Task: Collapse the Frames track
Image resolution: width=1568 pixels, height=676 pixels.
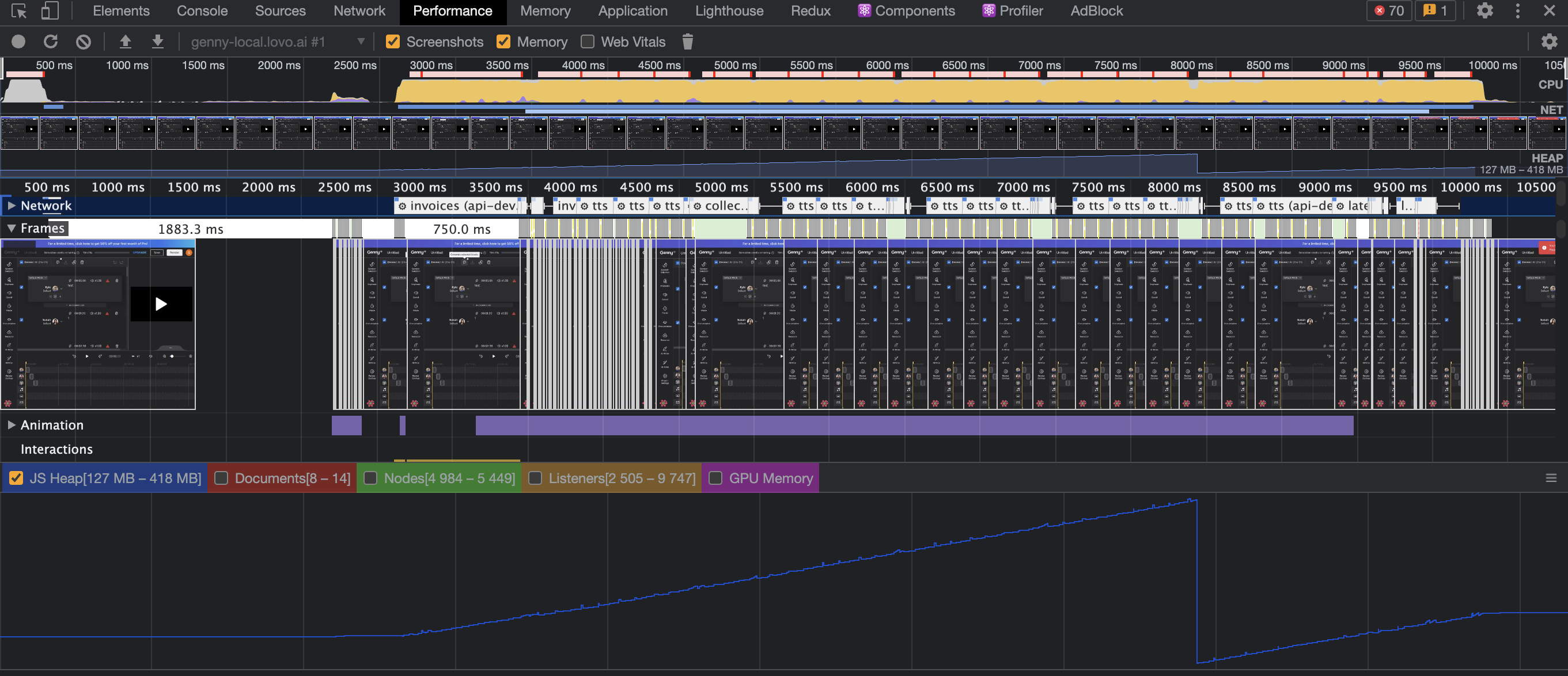Action: point(11,229)
